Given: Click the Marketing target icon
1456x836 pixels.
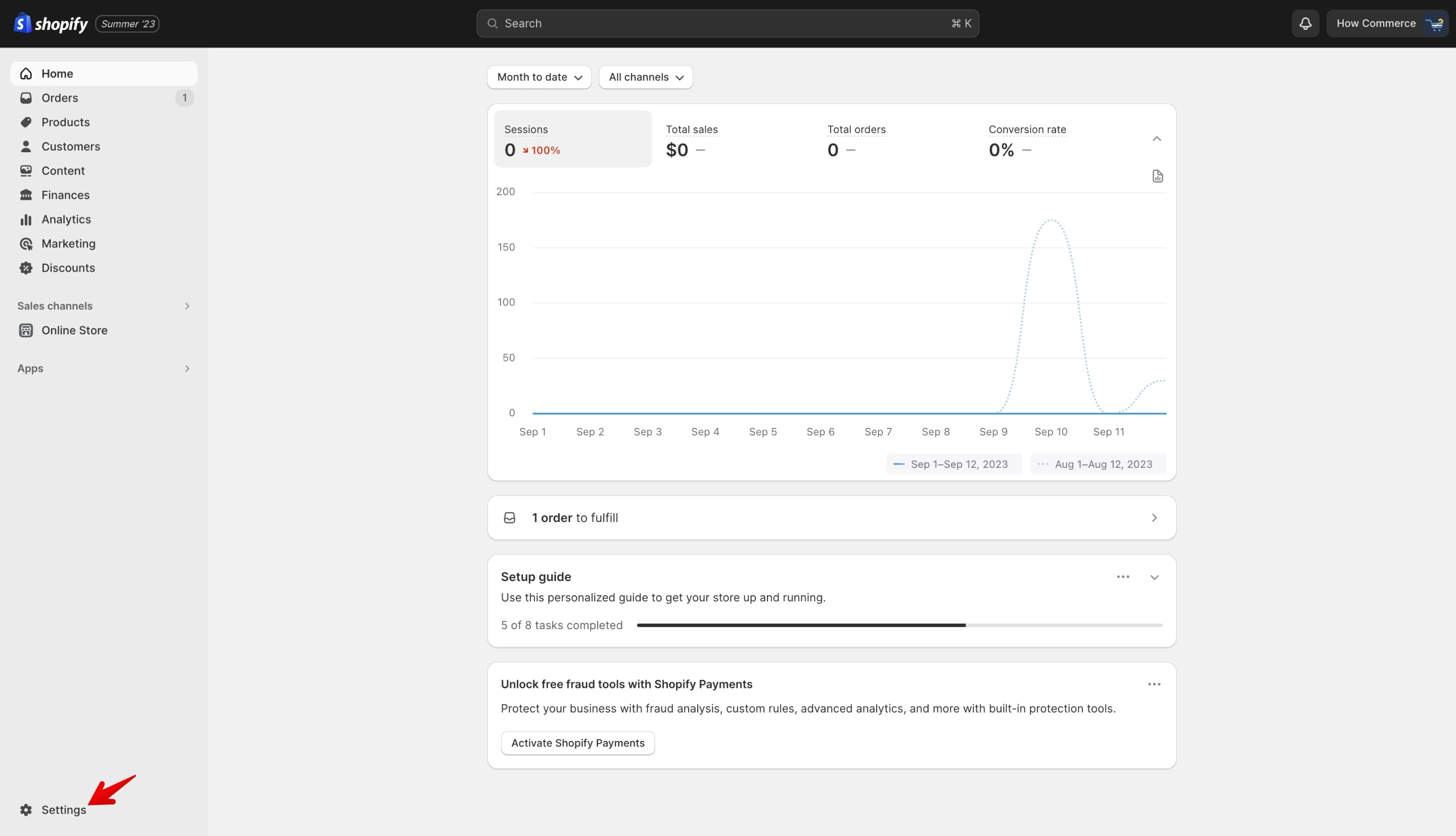Looking at the screenshot, I should [26, 243].
